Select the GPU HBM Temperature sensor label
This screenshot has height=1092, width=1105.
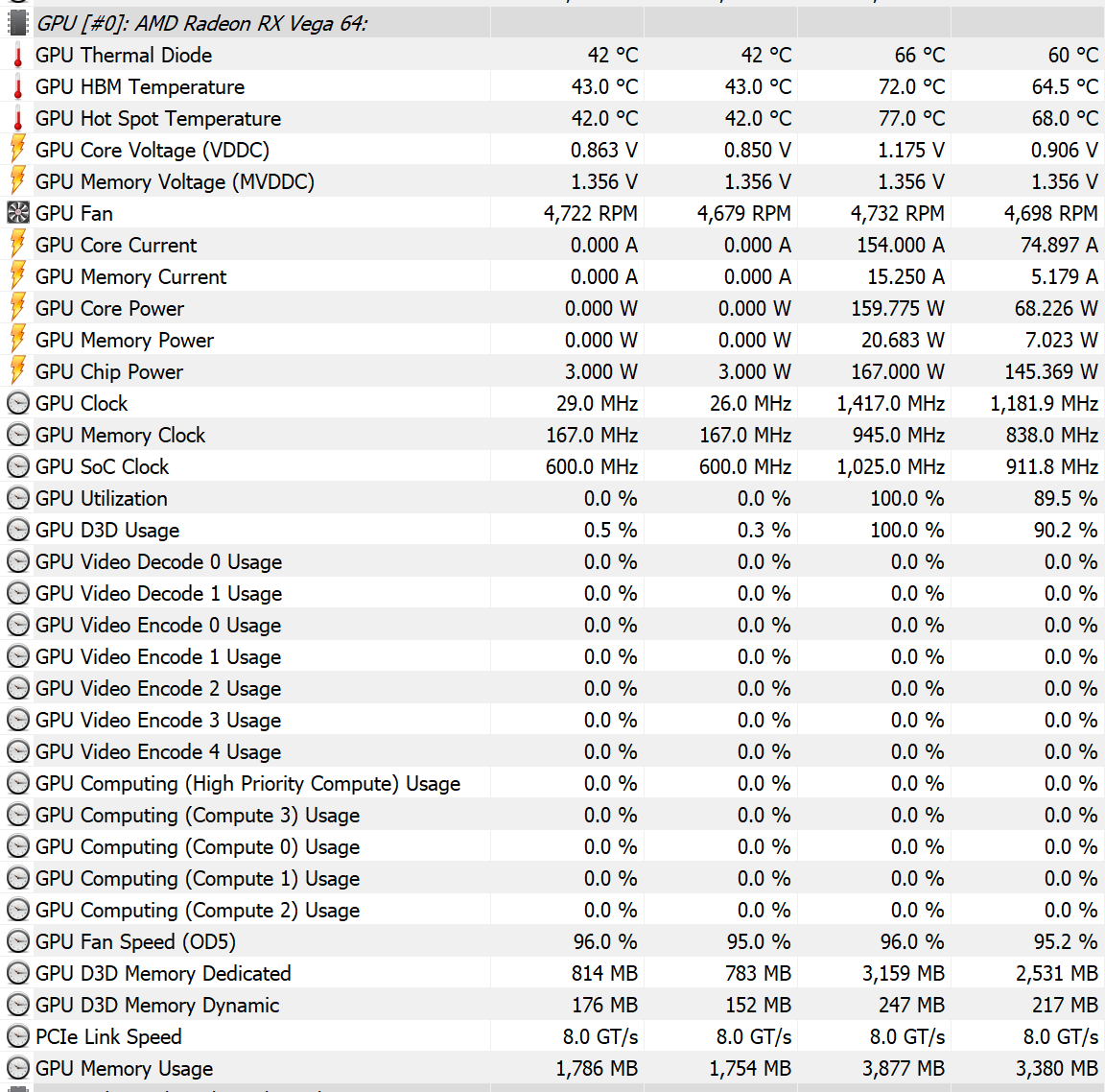[140, 86]
